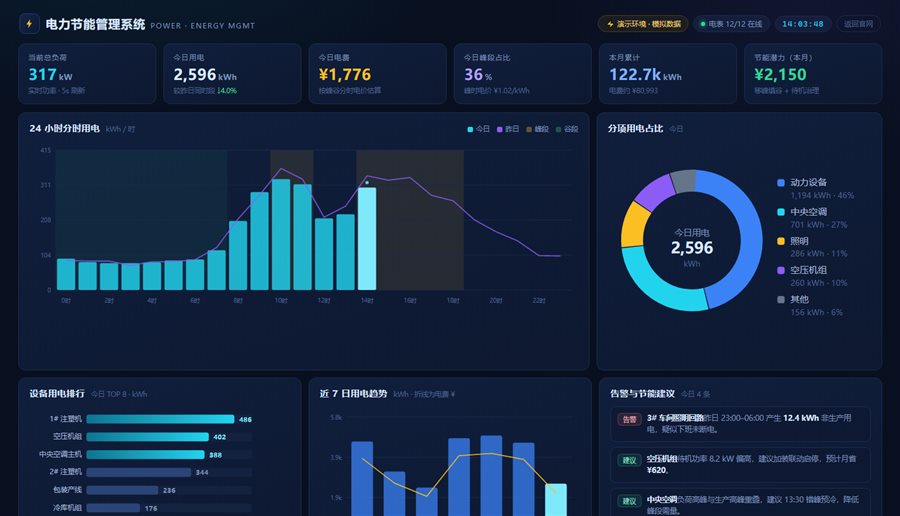Open the 3# 车间照明回路 alert card
This screenshot has width=900, height=516.
(740, 424)
